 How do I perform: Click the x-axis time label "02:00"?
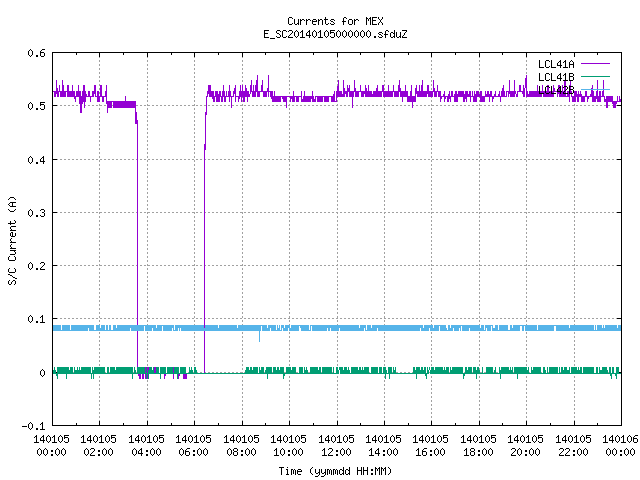click(98, 452)
